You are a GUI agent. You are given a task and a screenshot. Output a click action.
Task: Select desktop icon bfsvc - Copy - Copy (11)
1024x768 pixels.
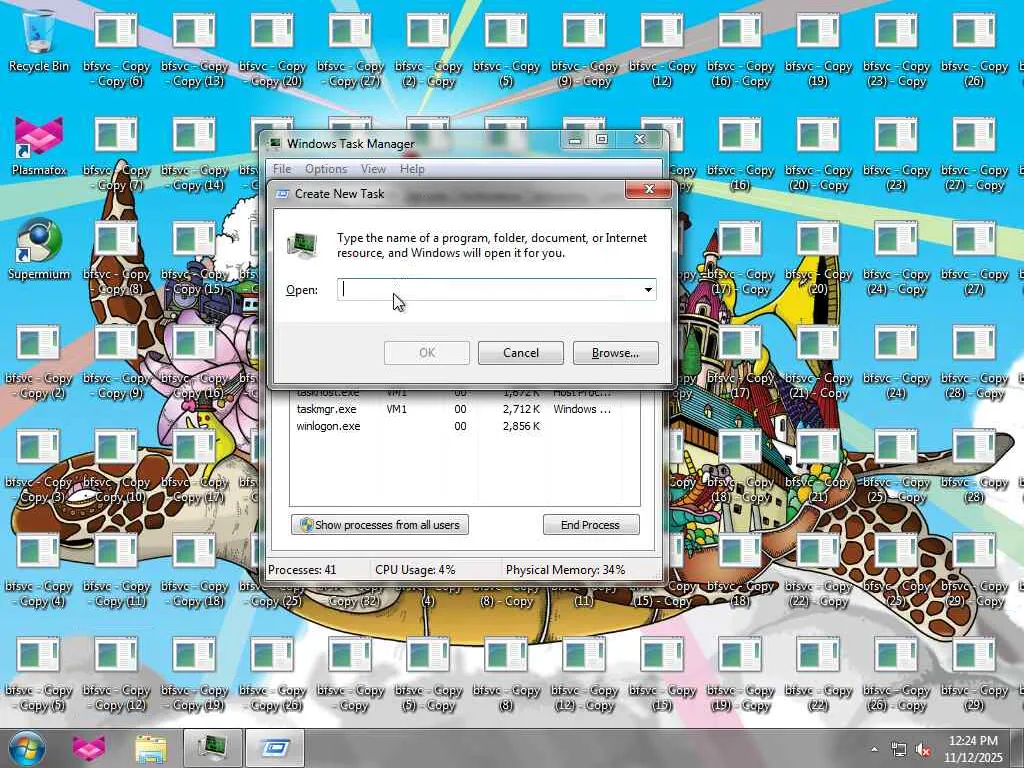point(116,570)
